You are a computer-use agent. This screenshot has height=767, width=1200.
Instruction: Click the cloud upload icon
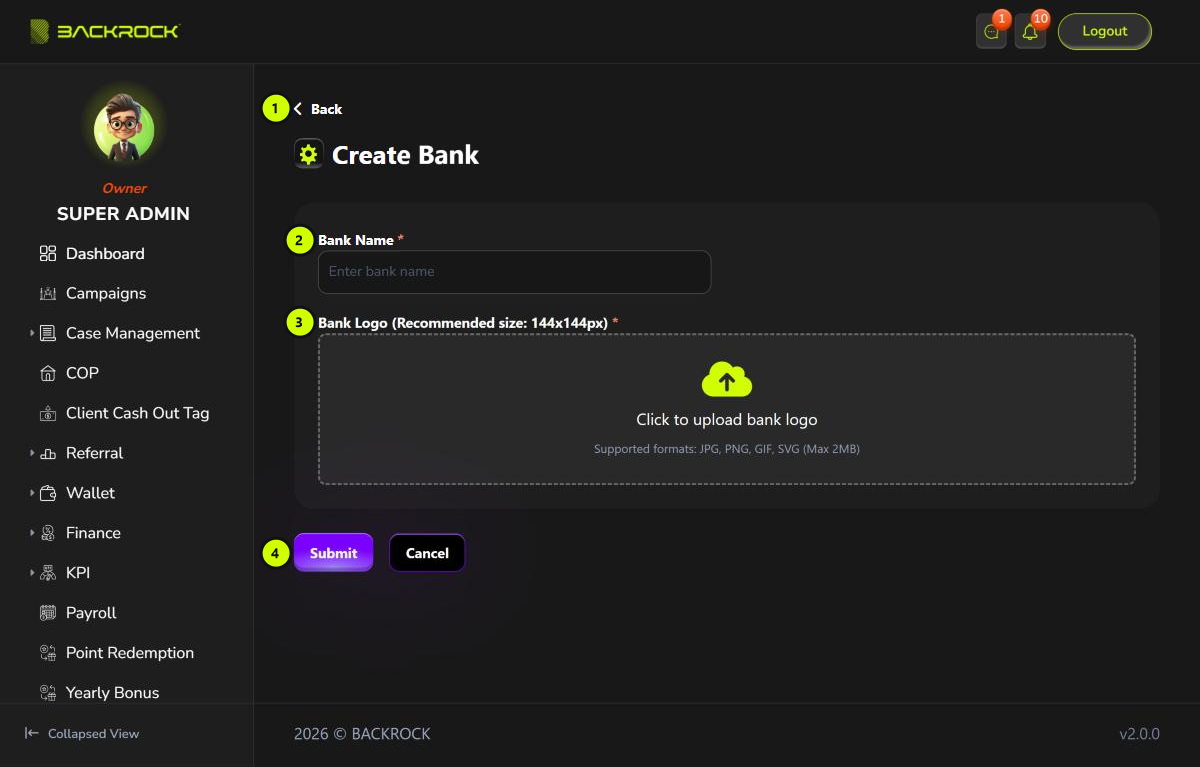tap(727, 380)
